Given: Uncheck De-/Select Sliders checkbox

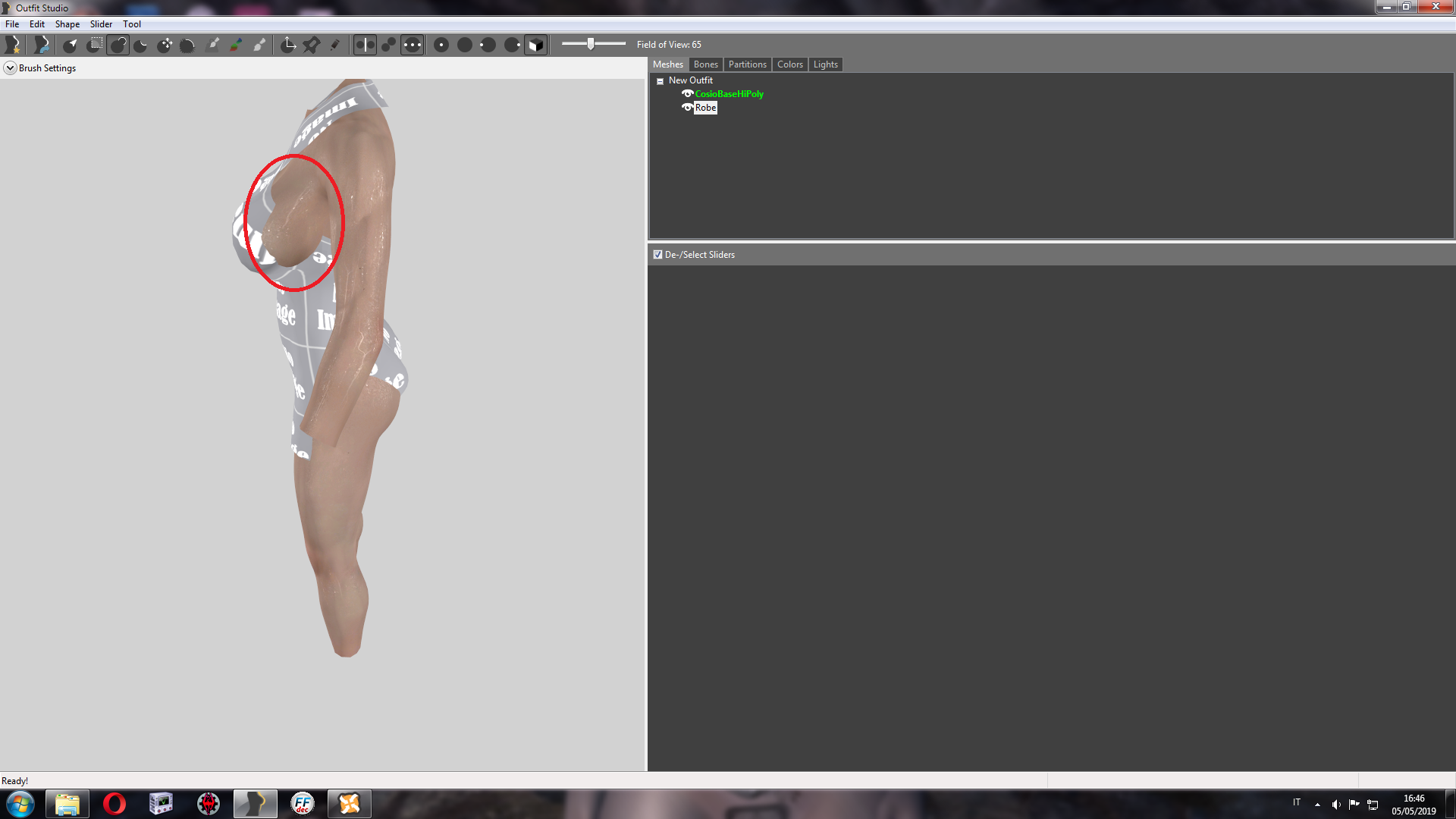Looking at the screenshot, I should pos(657,255).
